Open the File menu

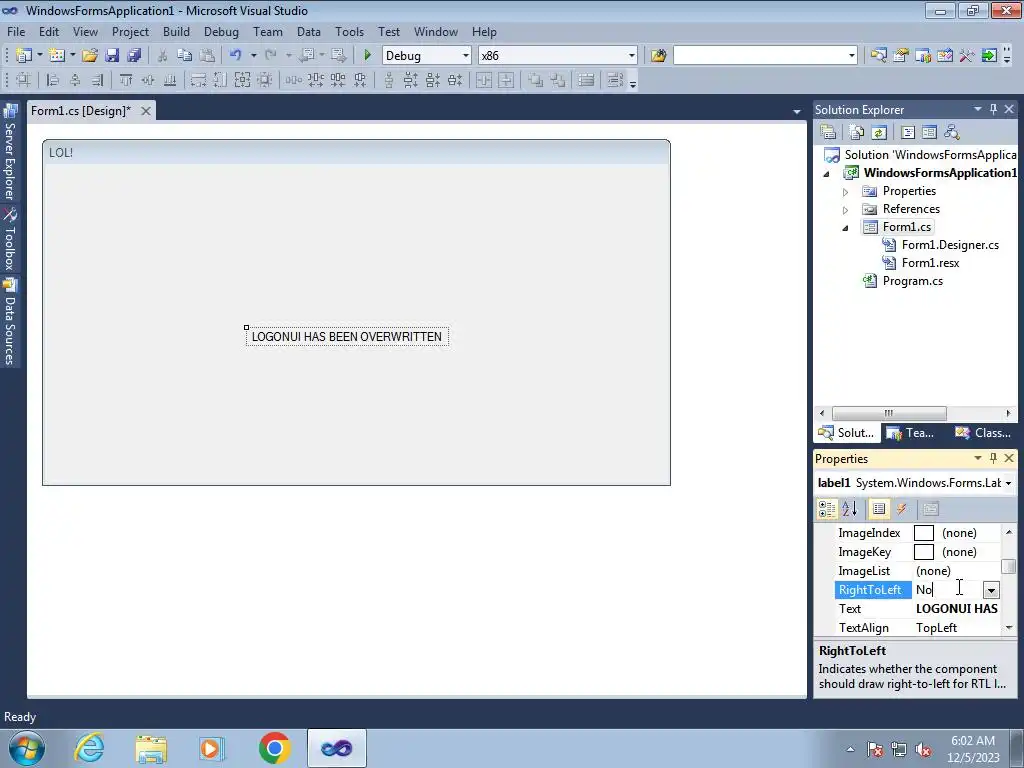click(16, 31)
